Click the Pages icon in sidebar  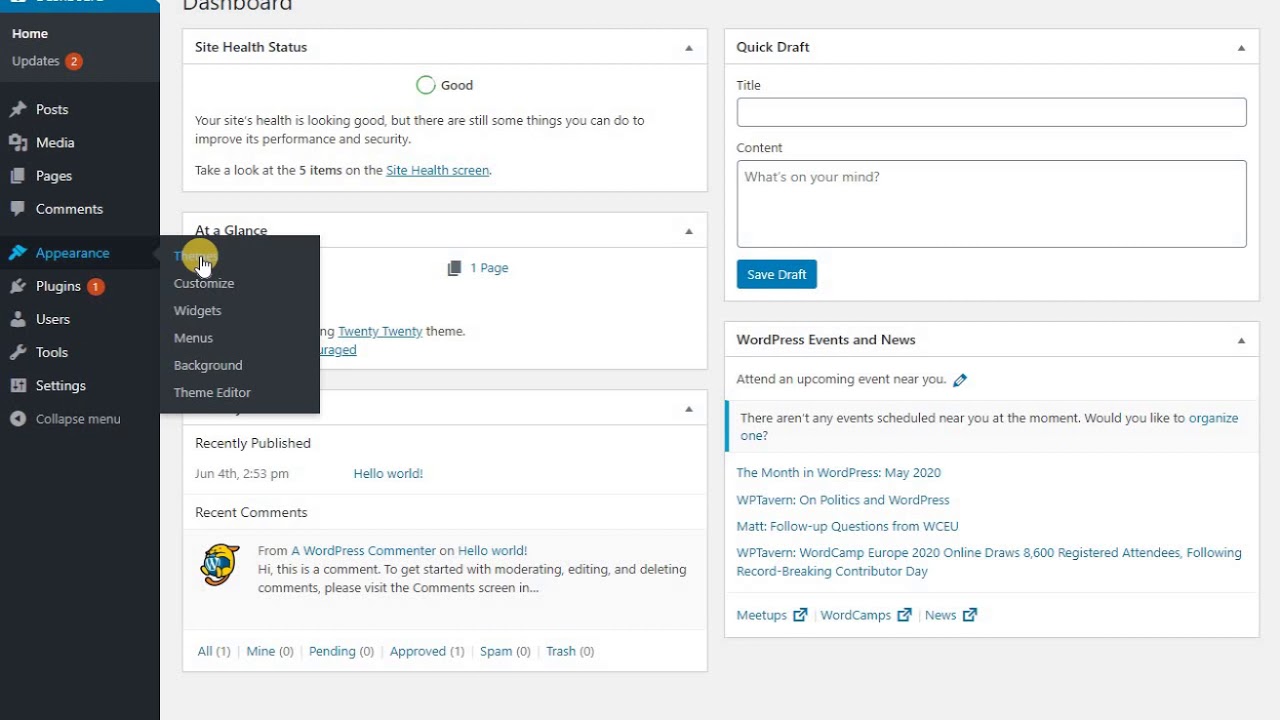[x=18, y=176]
